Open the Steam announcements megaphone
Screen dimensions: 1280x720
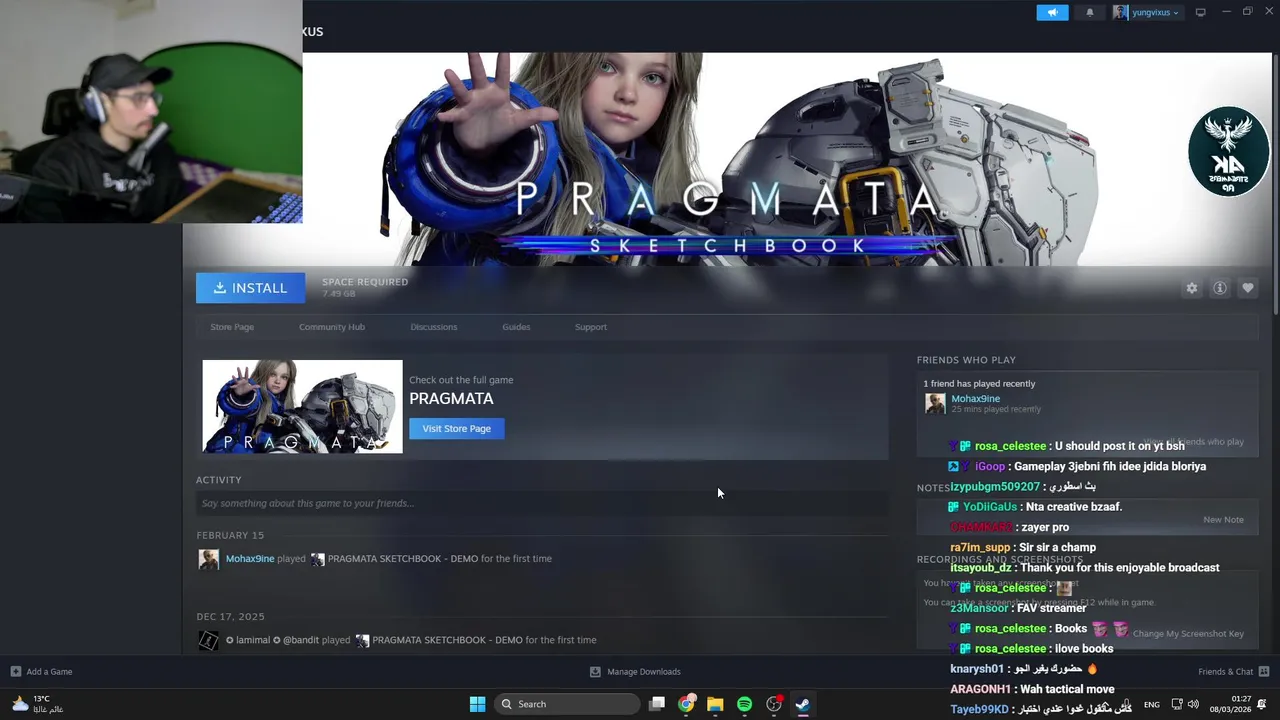click(1051, 12)
